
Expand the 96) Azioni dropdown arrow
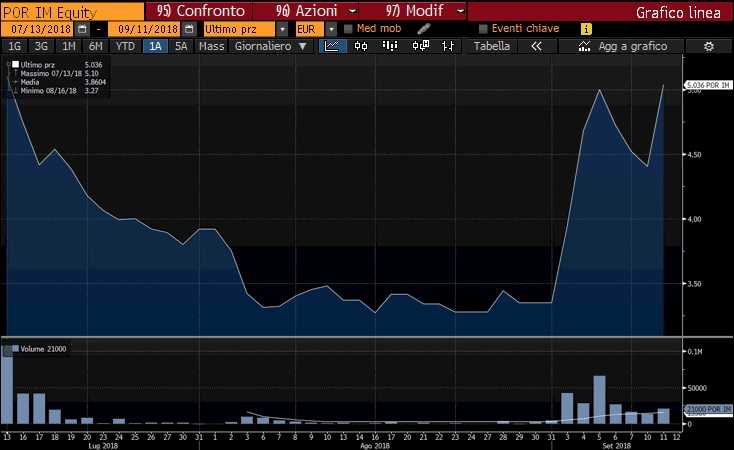pyautogui.click(x=353, y=11)
